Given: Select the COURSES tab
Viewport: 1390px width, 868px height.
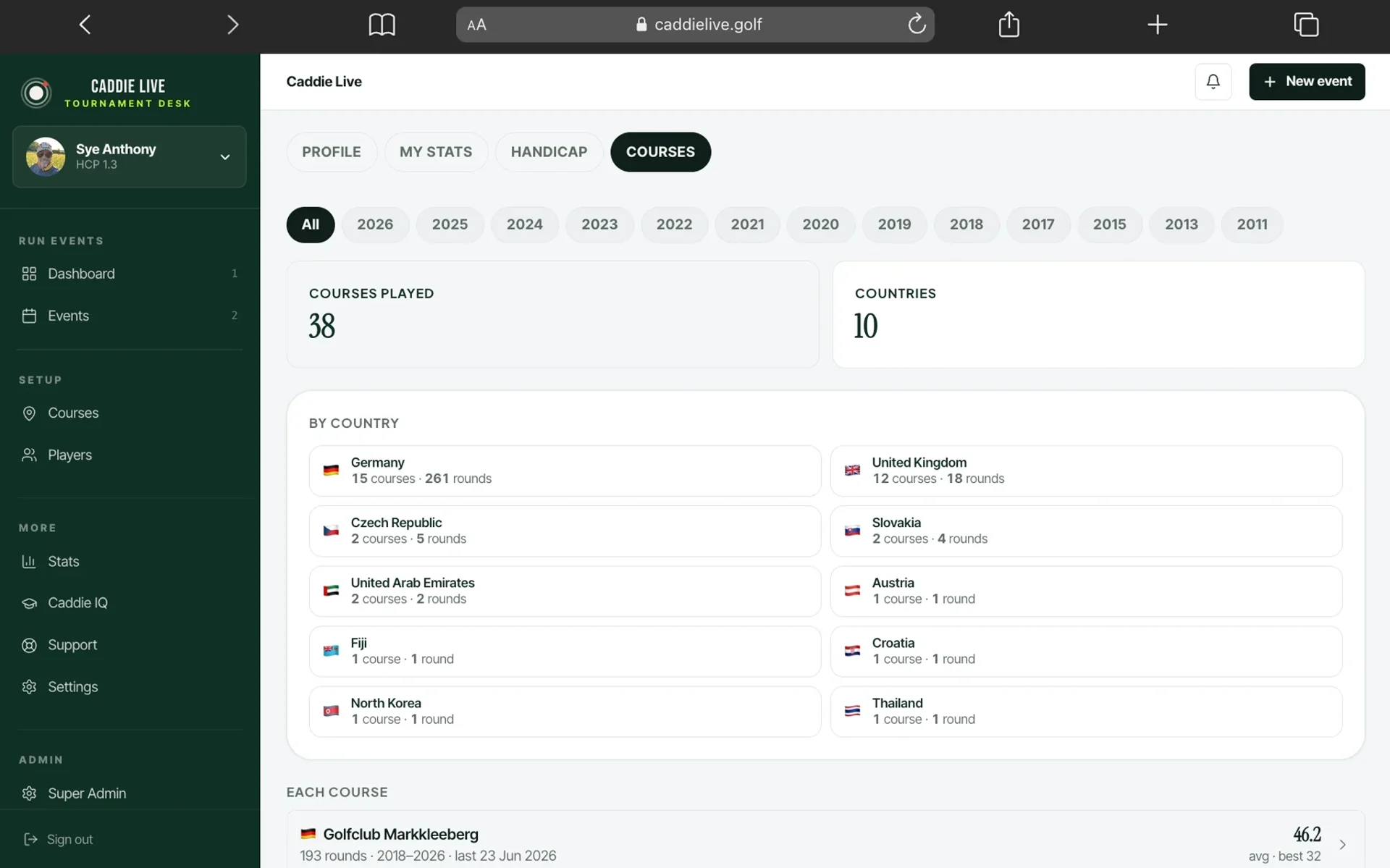Looking at the screenshot, I should [x=660, y=152].
